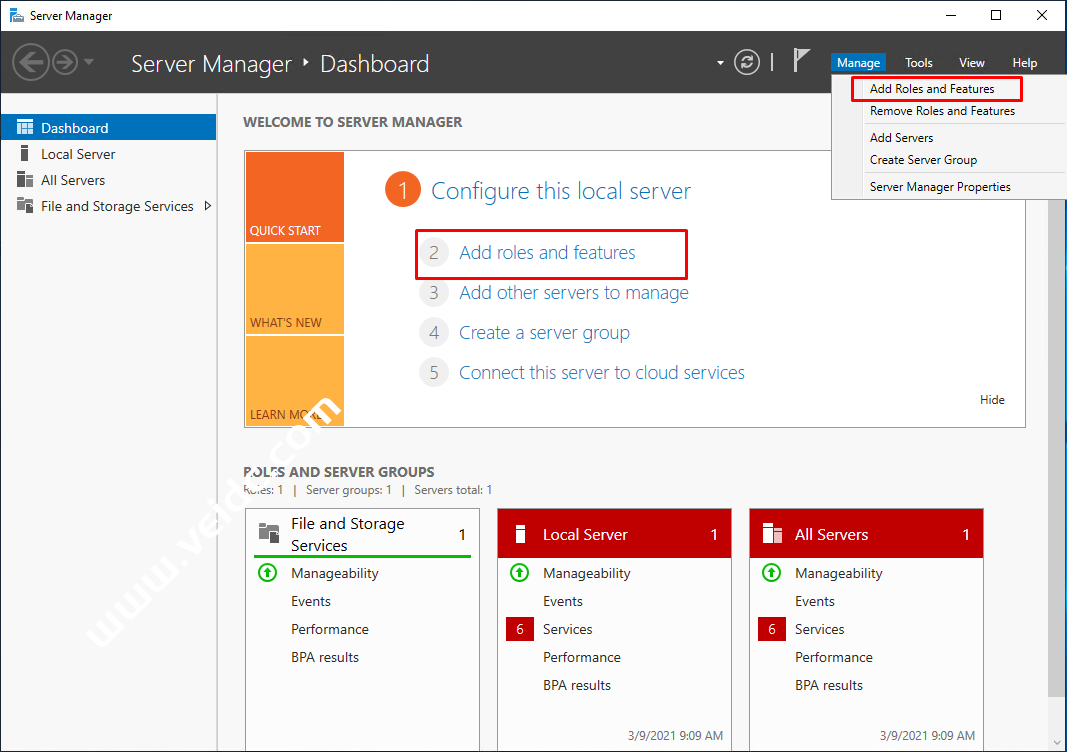The width and height of the screenshot is (1067, 752).
Task: Hide the welcome tile panel
Action: tap(992, 400)
